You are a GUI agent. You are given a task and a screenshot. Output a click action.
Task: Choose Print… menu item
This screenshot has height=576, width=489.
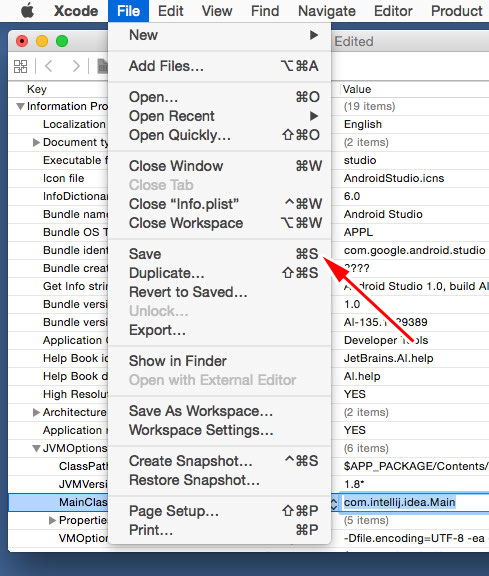220,530
